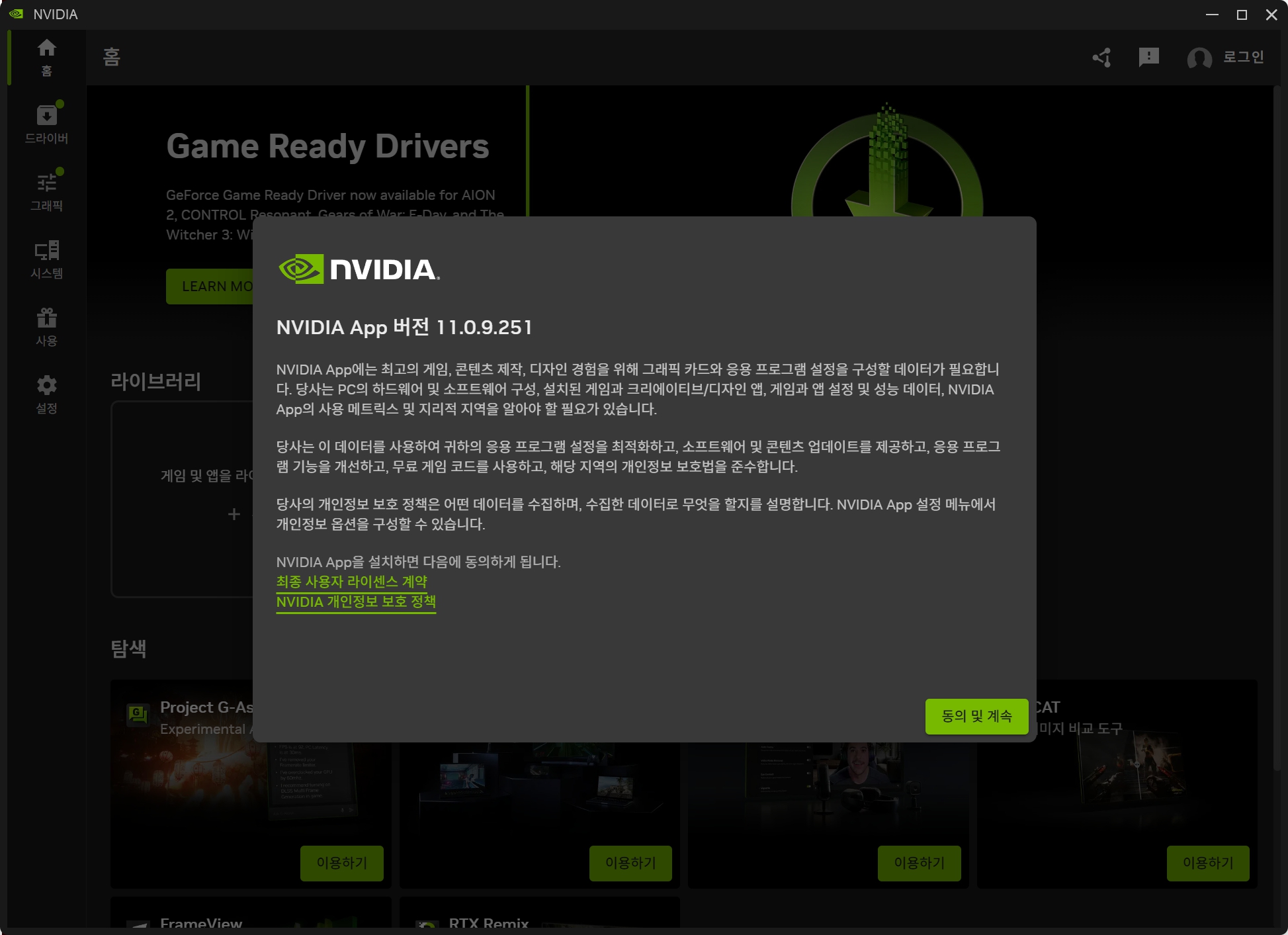Viewport: 1288px width, 935px height.
Task: Maximize the NVIDIA window
Action: (x=1242, y=15)
